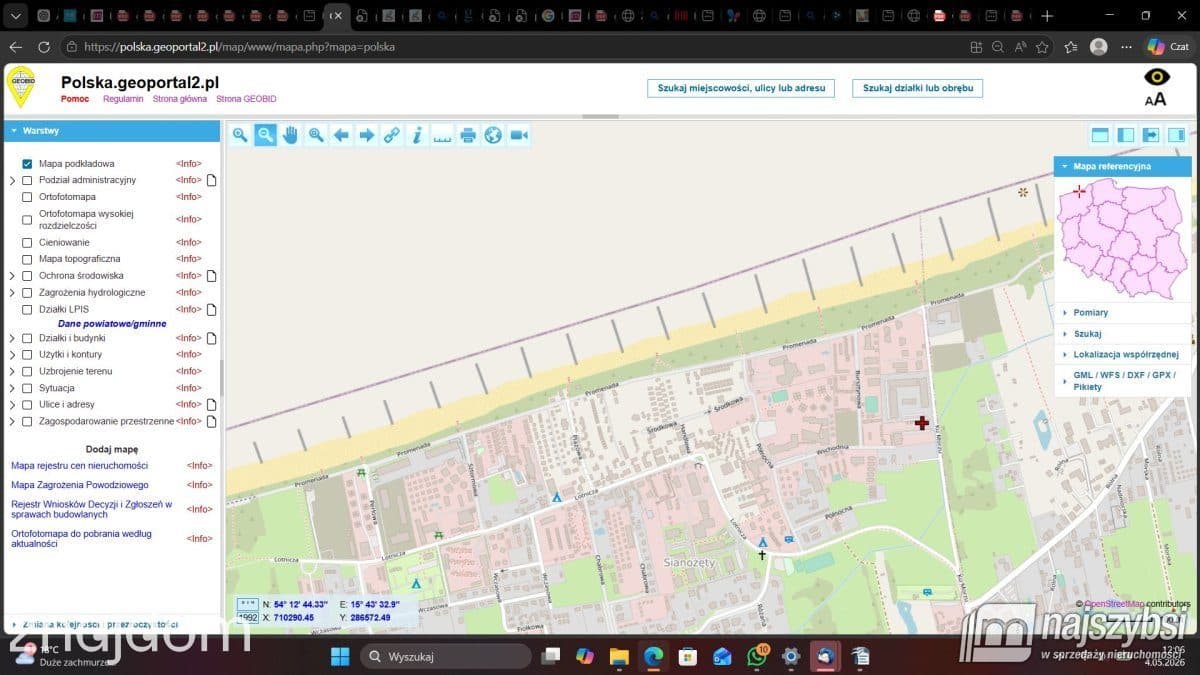Open the Regulamin link
Screen dimensions: 1200x675
[121, 99]
